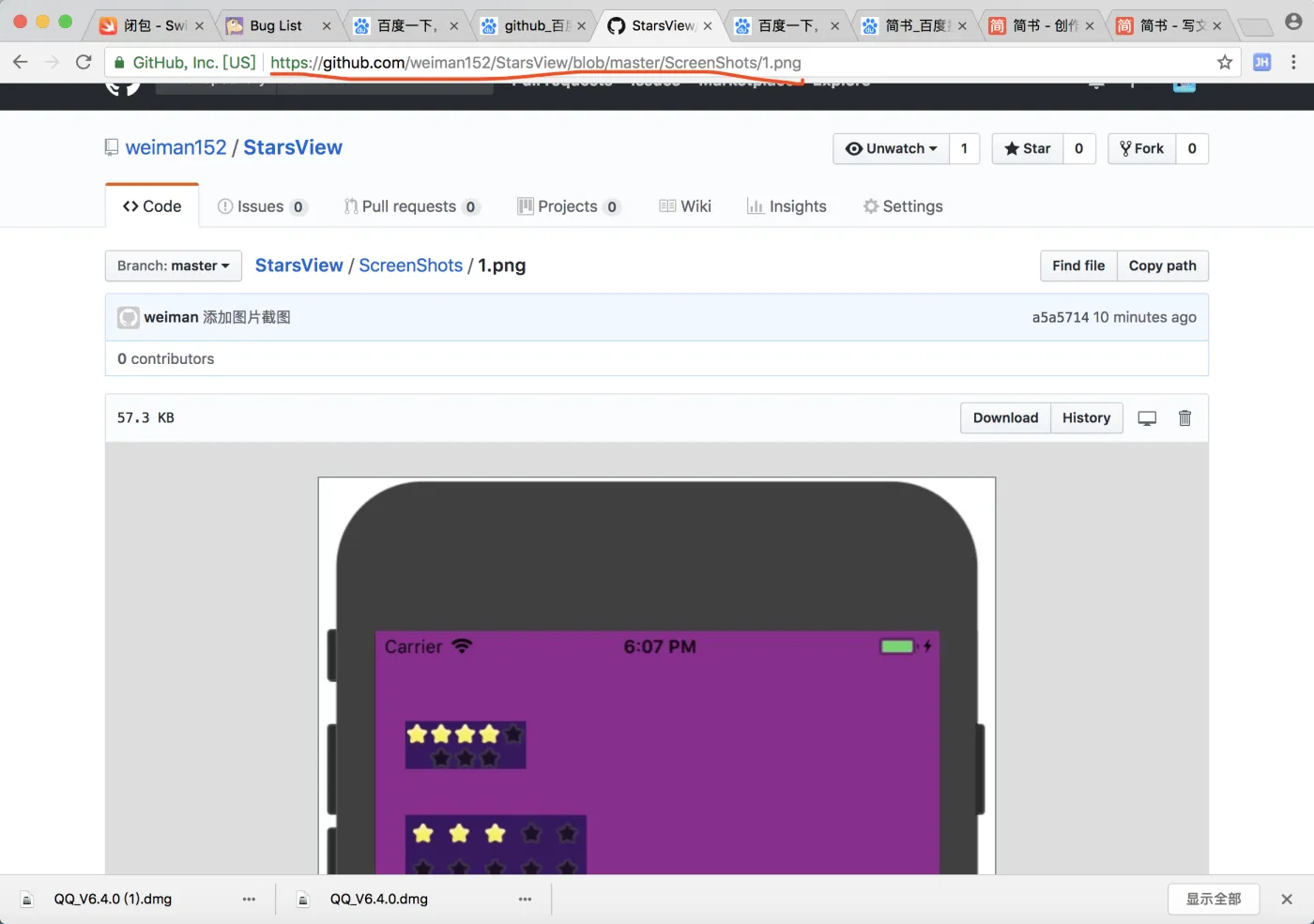
Task: Fork the repository
Action: pyautogui.click(x=1142, y=149)
